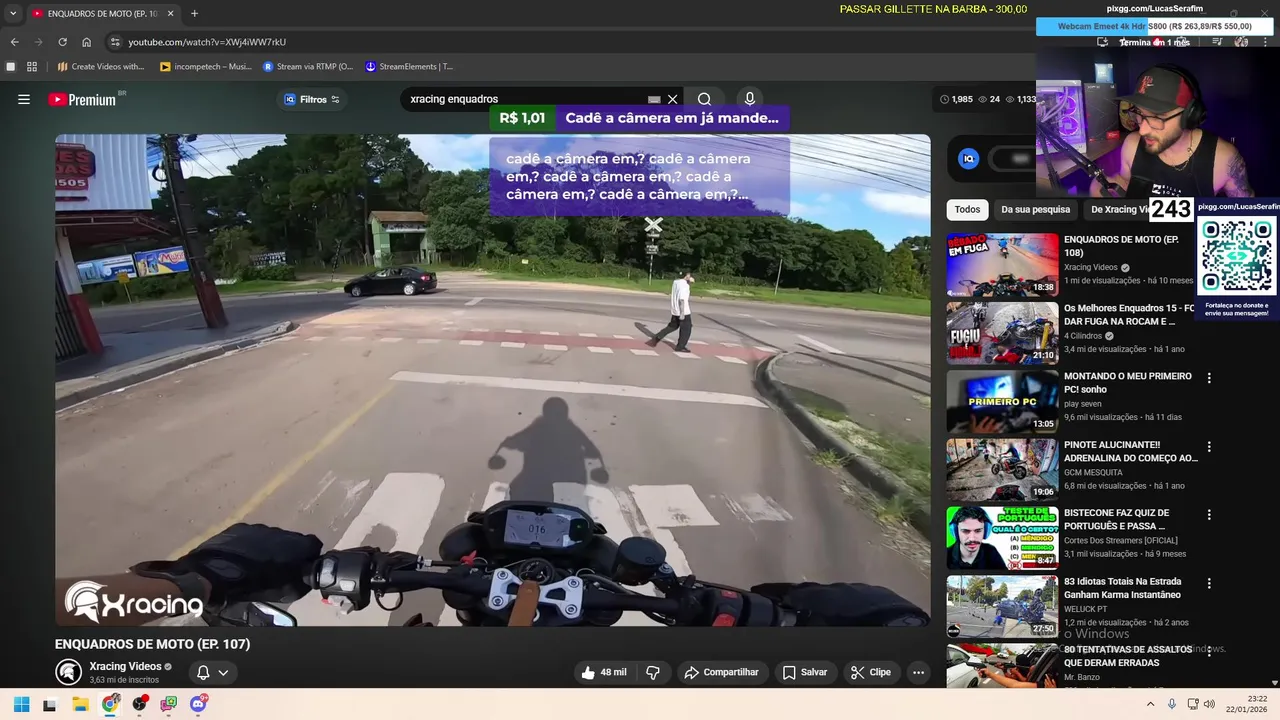The width and height of the screenshot is (1280, 720).
Task: Open the 'incompetech – Musi...' bookmark
Action: (x=205, y=67)
